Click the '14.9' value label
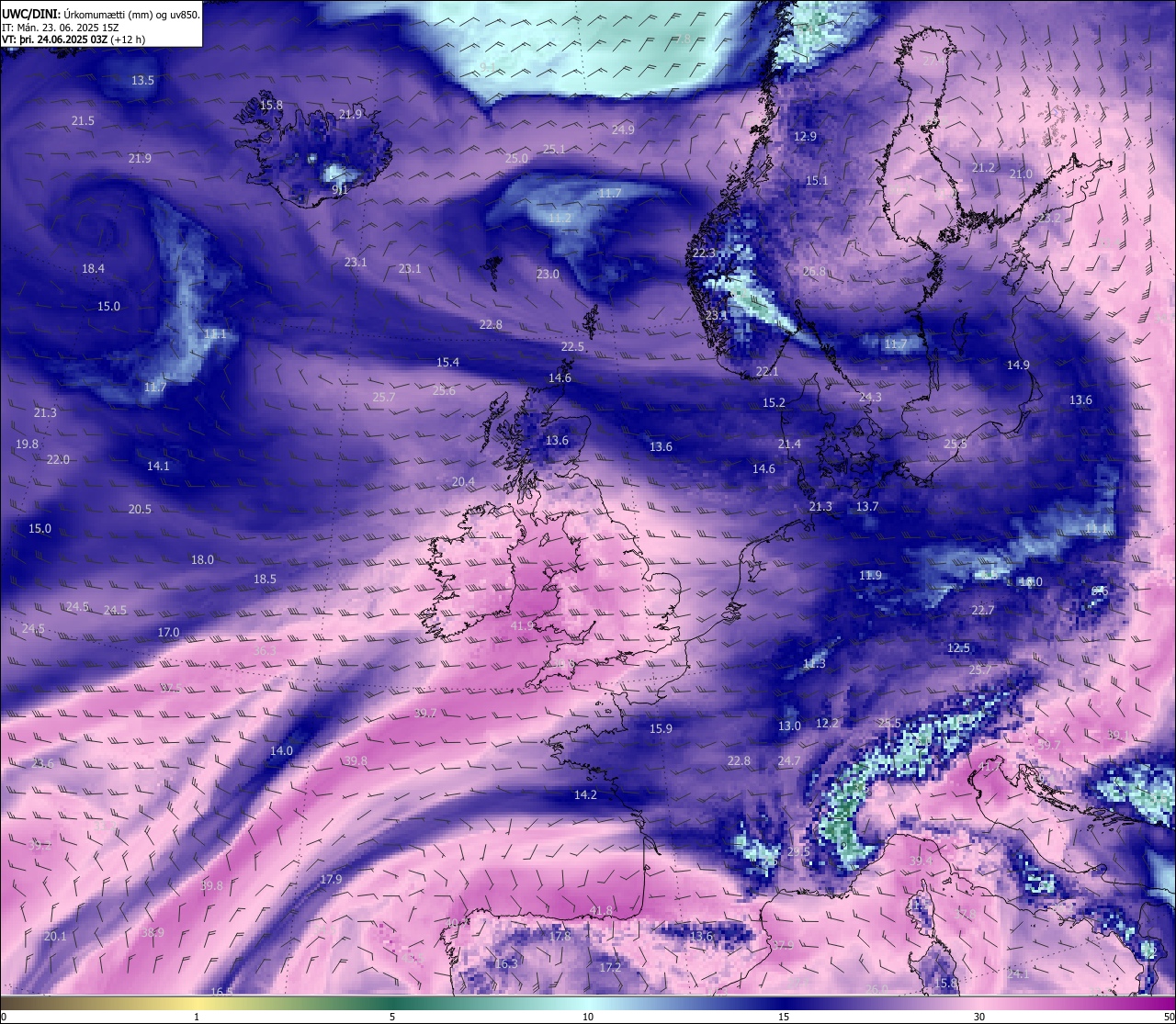Screen dimensions: 1176x1024 tap(1018, 366)
